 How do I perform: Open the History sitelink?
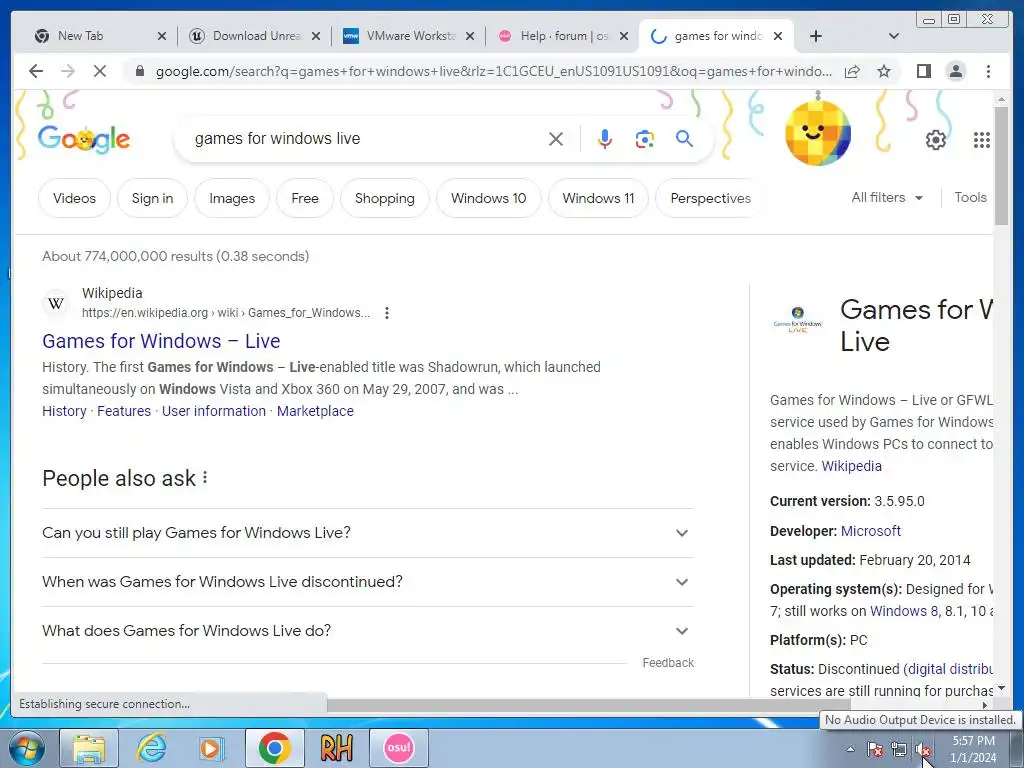coord(64,411)
